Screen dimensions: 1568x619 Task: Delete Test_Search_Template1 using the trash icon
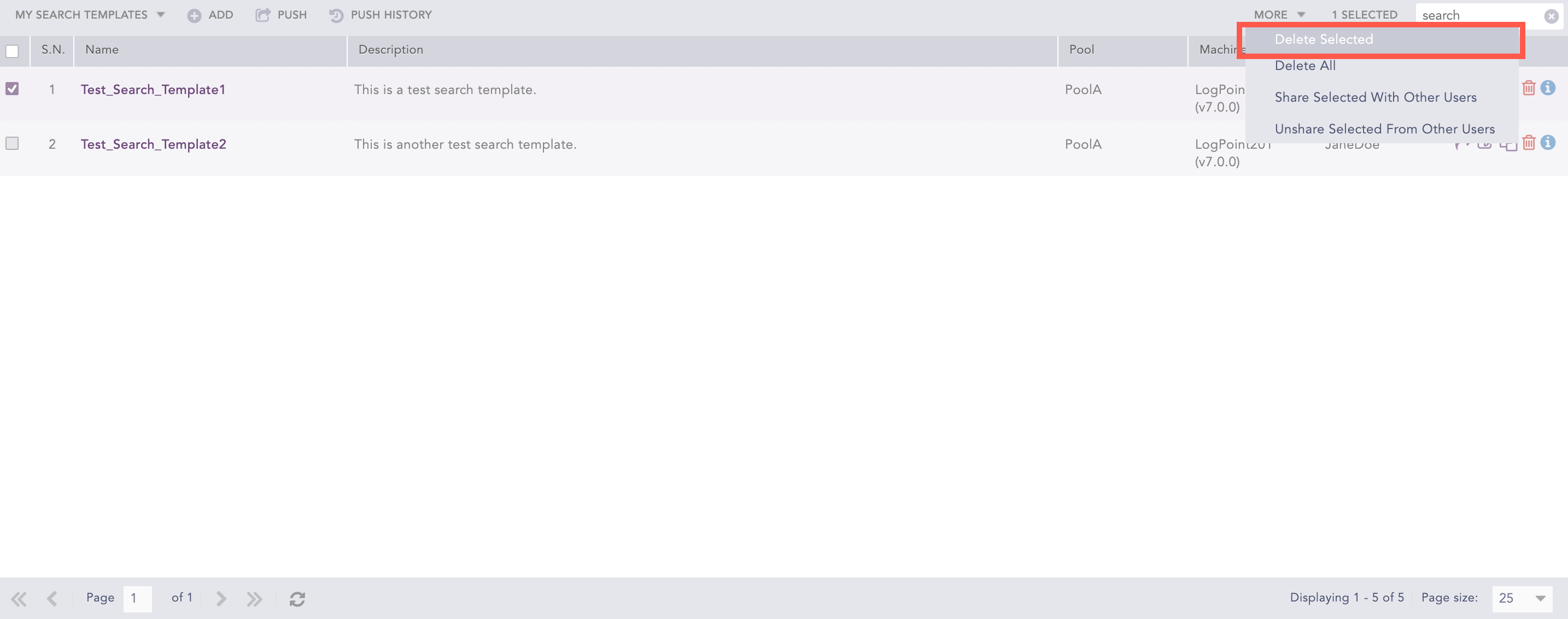[1528, 88]
